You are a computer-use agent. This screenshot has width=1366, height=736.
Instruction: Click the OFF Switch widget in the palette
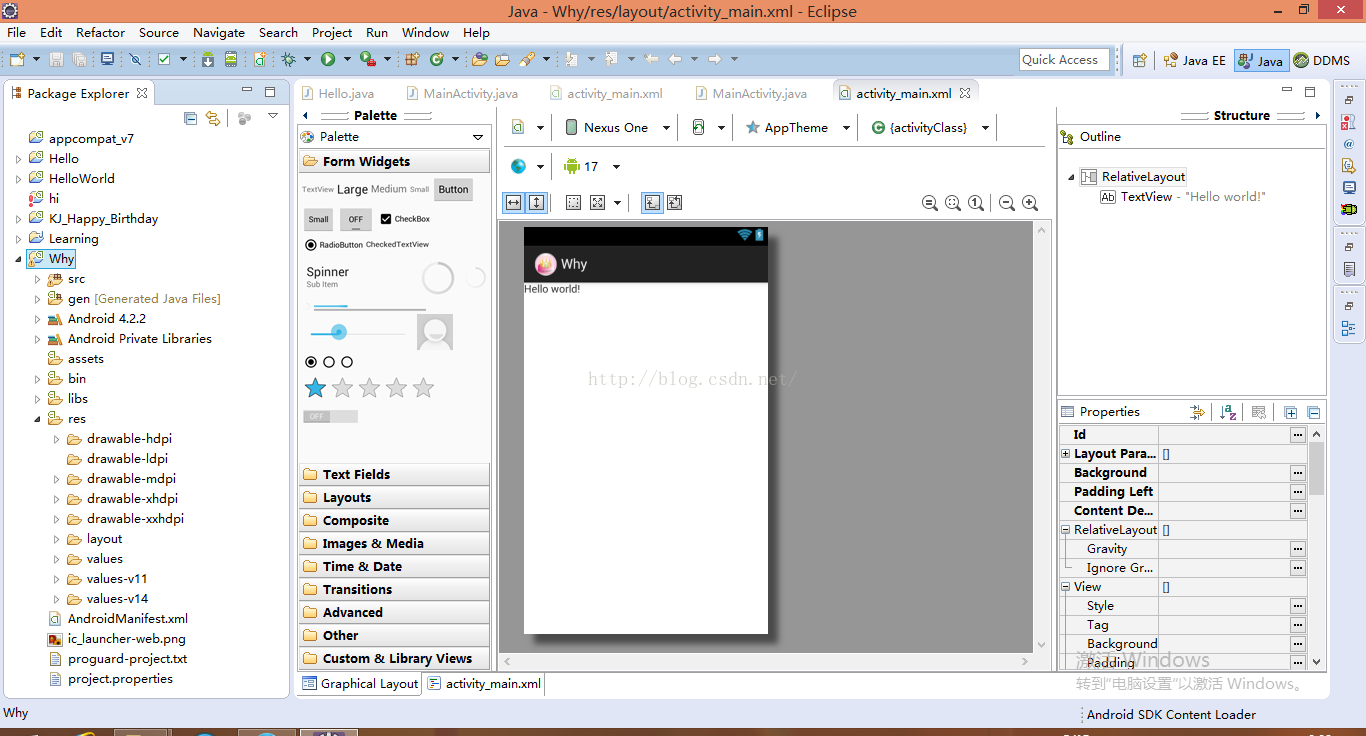click(330, 416)
